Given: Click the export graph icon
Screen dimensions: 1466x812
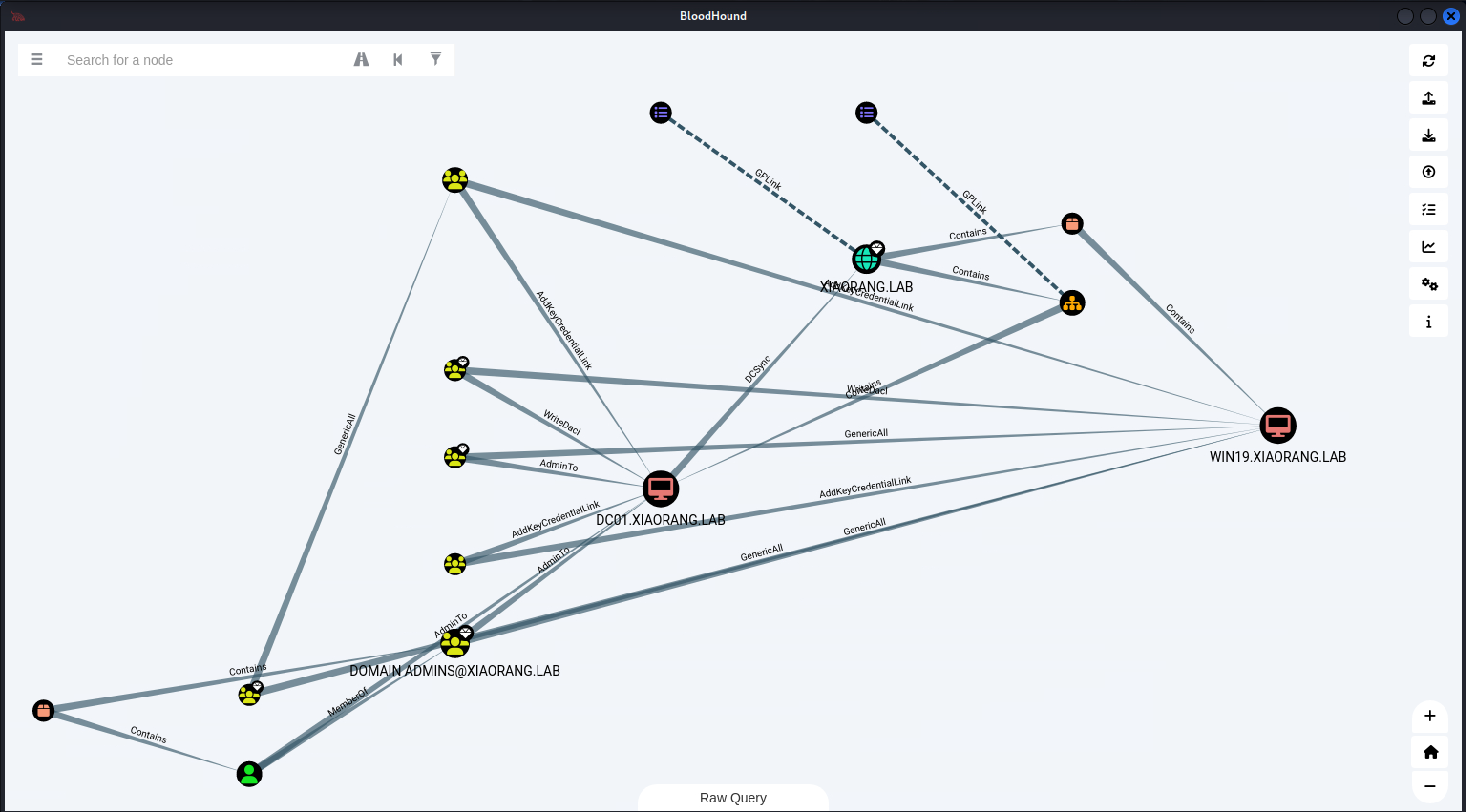Looking at the screenshot, I should click(1428, 98).
